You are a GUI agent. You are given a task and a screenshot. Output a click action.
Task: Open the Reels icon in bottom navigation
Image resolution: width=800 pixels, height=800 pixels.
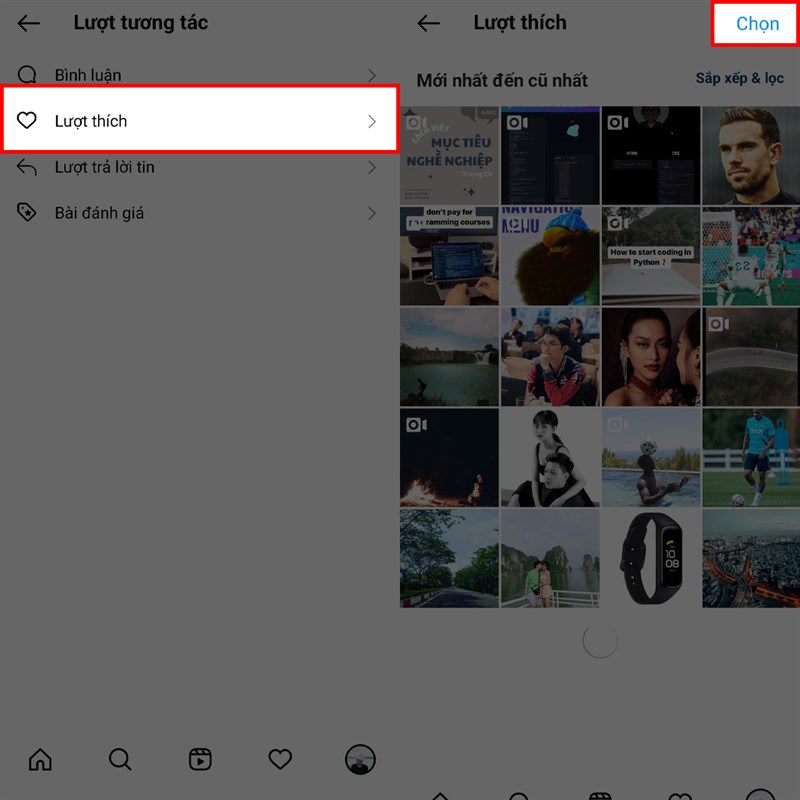coord(200,760)
